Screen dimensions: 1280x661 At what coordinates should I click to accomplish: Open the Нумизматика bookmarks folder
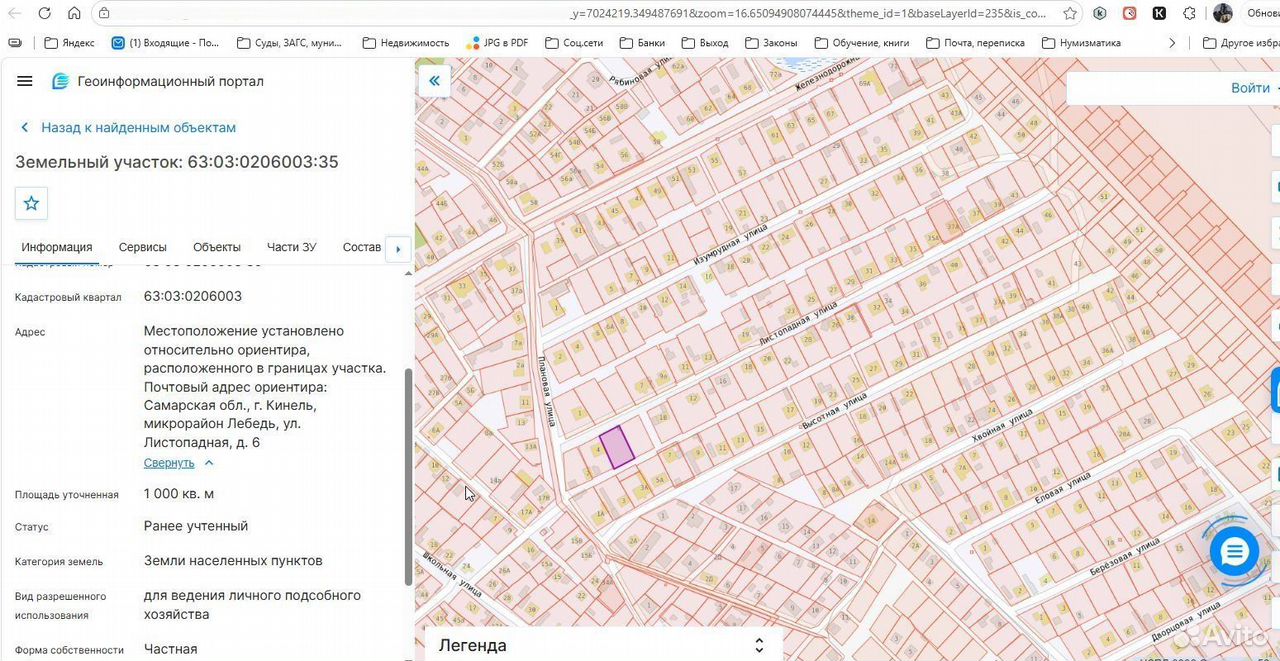click(1081, 43)
